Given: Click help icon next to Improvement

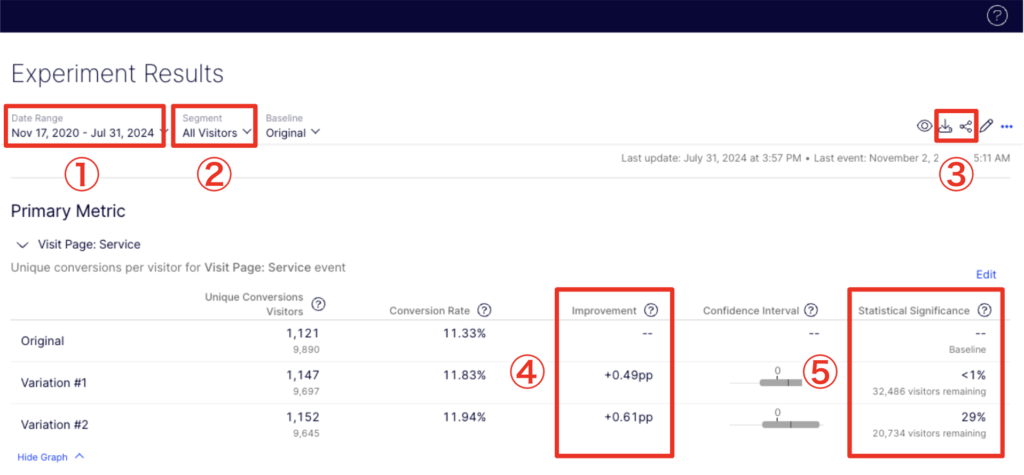Looking at the screenshot, I should click(x=651, y=311).
